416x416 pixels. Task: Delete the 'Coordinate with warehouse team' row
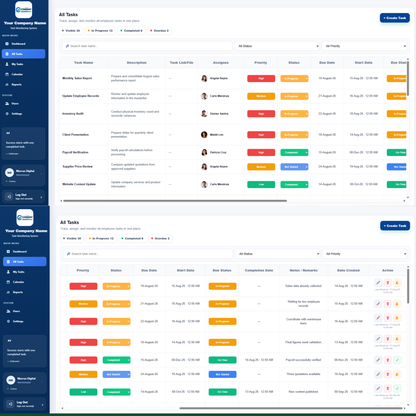tap(388, 318)
